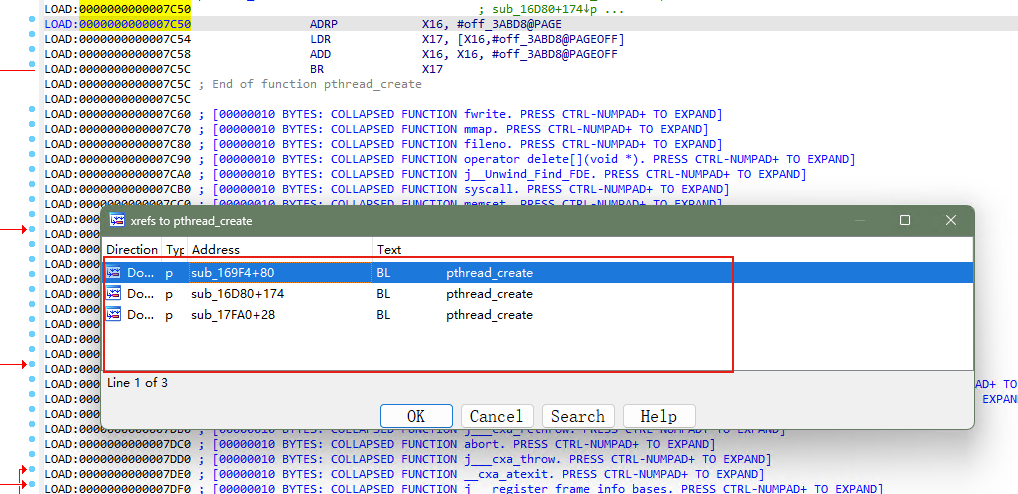The width and height of the screenshot is (1018, 494).
Task: Click the xrefs dialog title bar icon
Action: pyautogui.click(x=117, y=221)
